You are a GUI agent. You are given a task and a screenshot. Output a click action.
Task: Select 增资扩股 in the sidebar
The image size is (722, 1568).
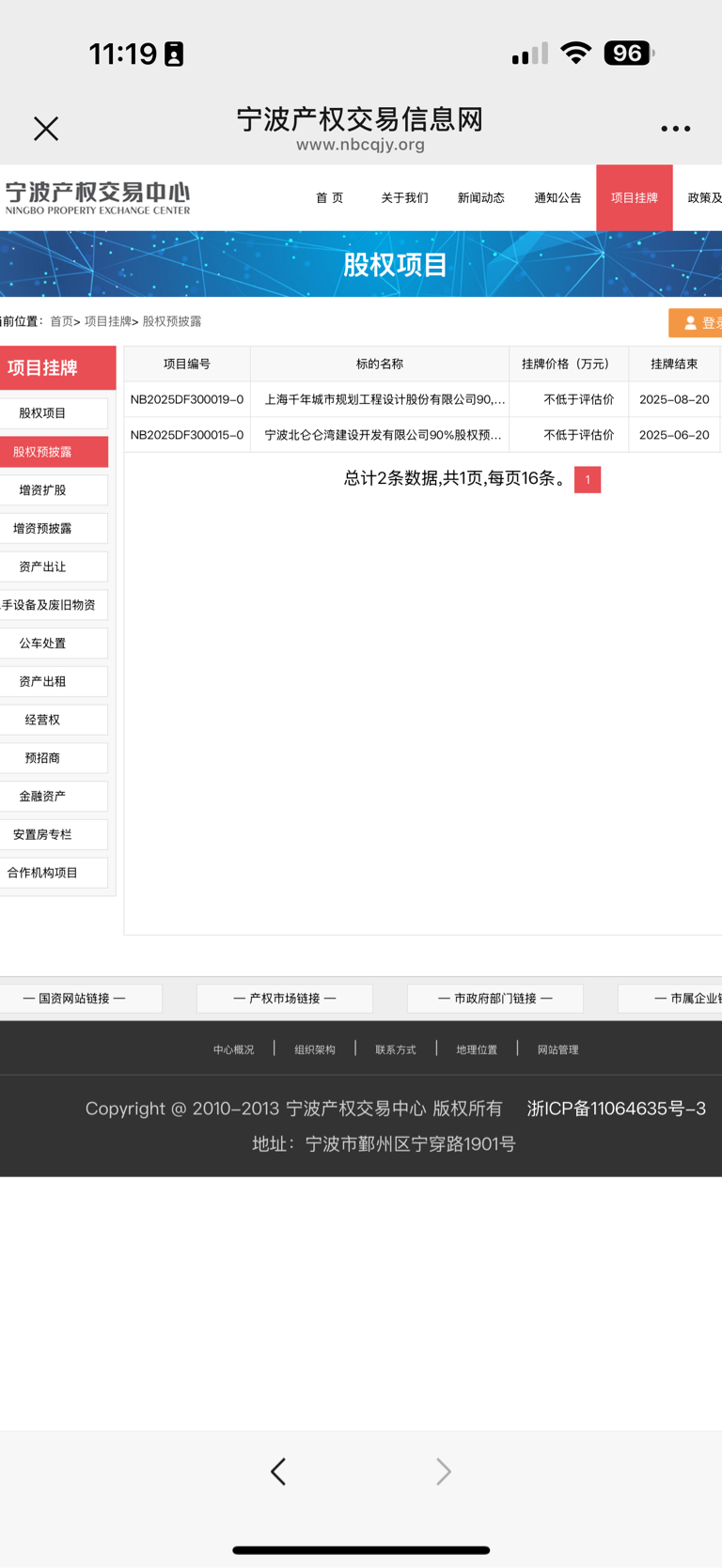(x=54, y=490)
